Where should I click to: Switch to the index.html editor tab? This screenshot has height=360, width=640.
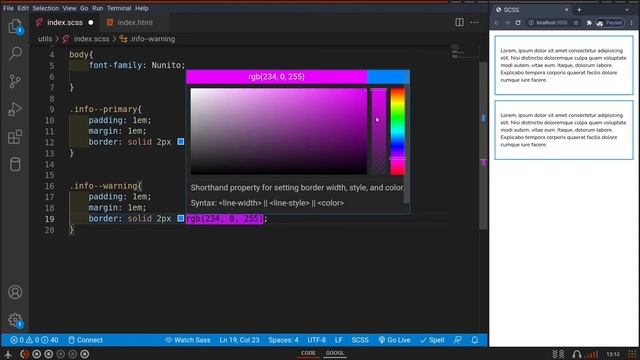point(135,22)
